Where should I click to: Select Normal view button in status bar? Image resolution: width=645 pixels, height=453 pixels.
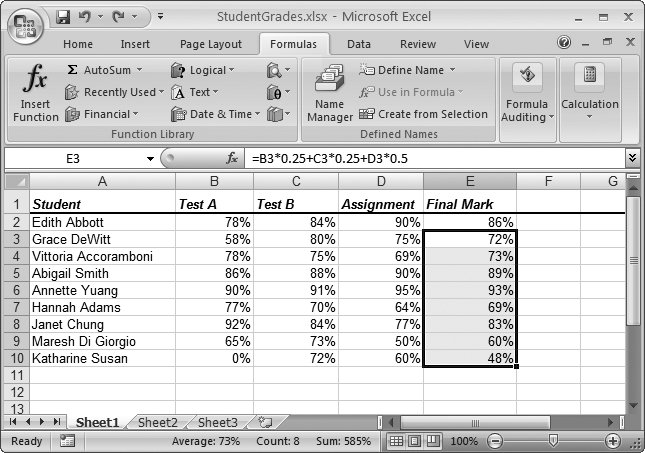[x=397, y=441]
